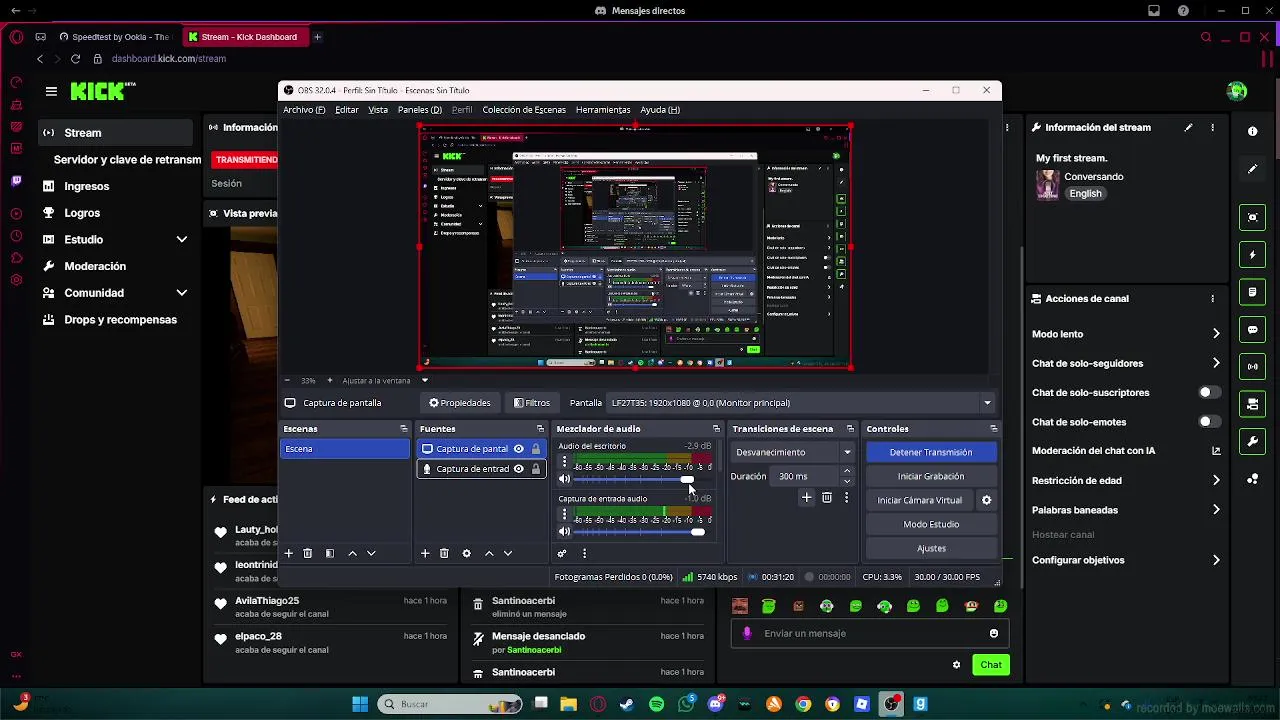Screen dimensions: 1280x720
Task: Move selected source down in Fuentes
Action: click(x=508, y=553)
